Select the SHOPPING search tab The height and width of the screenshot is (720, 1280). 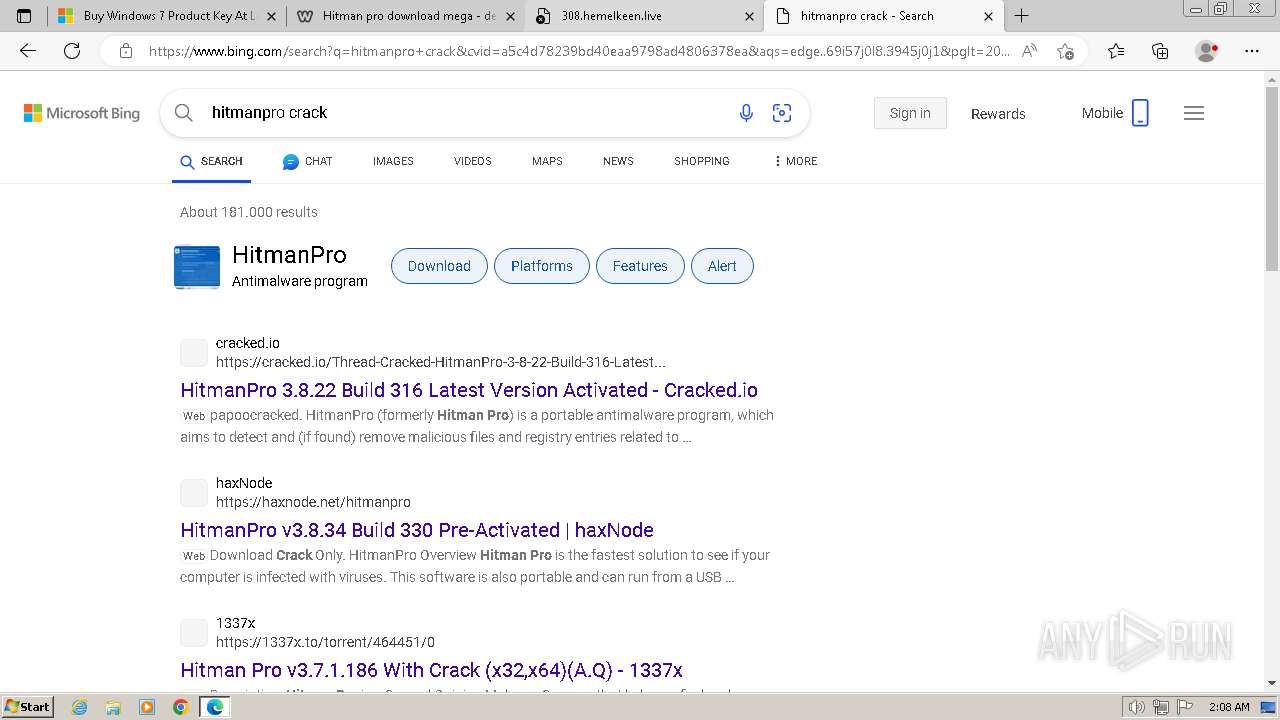701,161
